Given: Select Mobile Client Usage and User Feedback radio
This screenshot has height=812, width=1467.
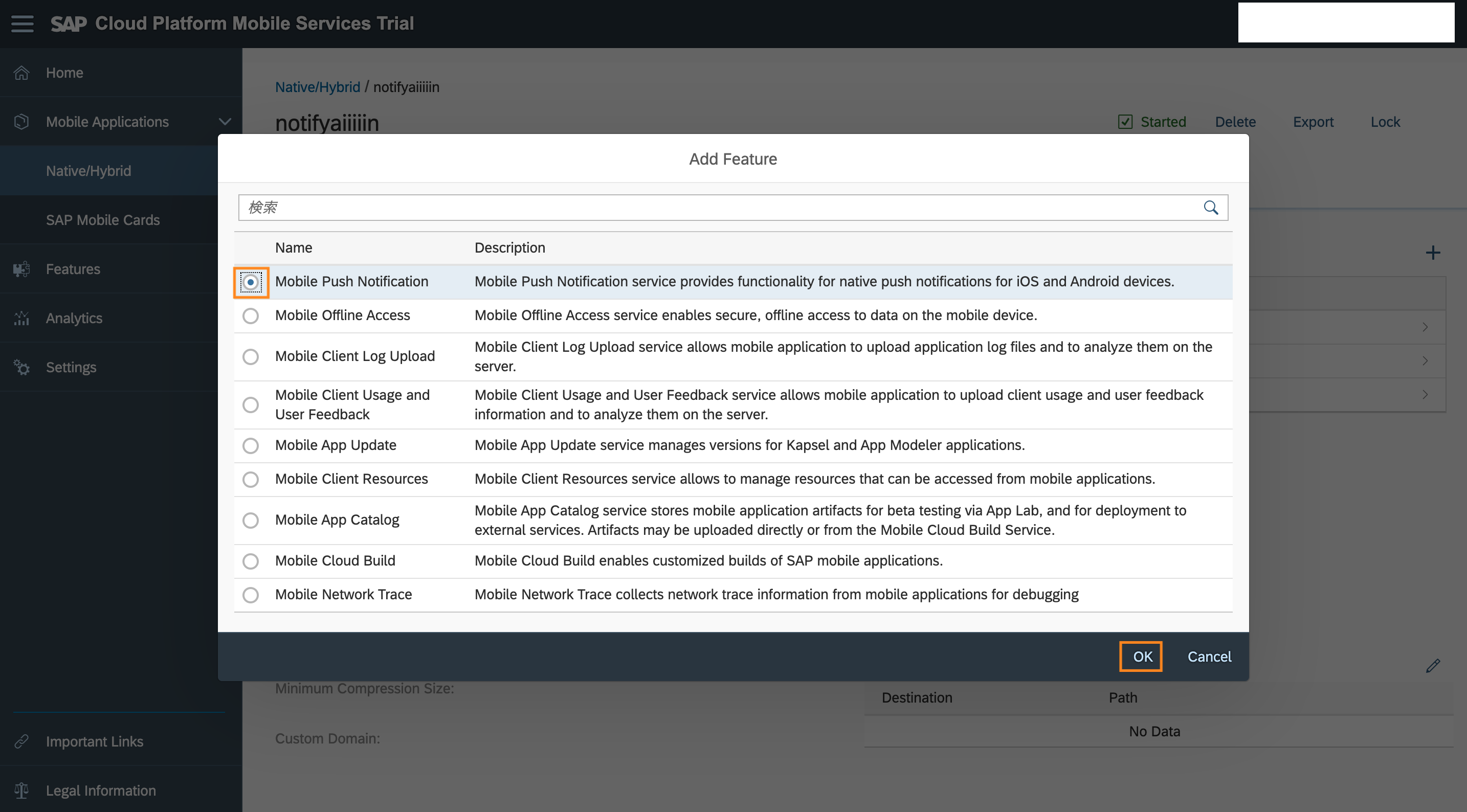Looking at the screenshot, I should point(251,405).
